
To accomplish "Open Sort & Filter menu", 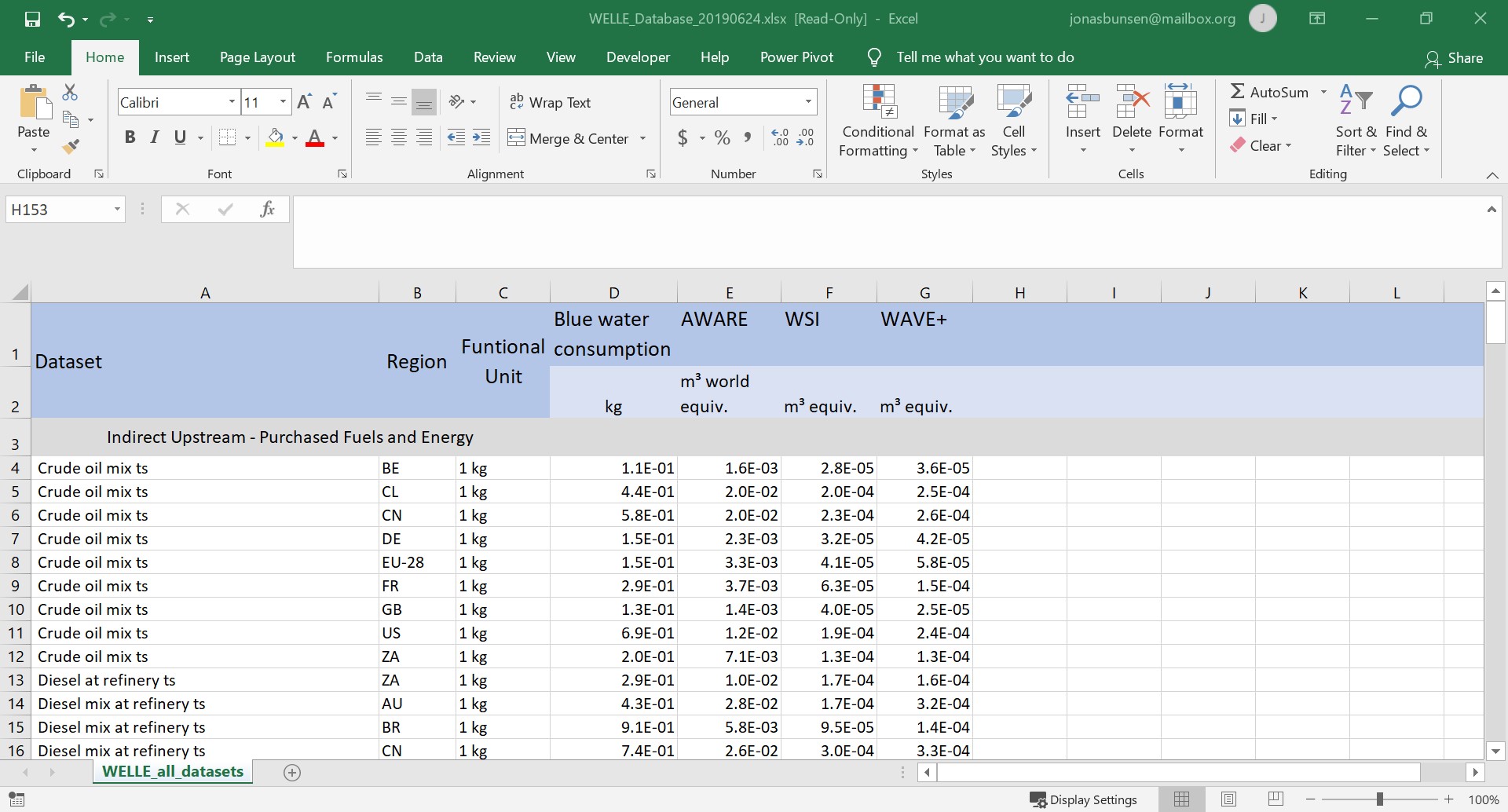I will [1356, 120].
